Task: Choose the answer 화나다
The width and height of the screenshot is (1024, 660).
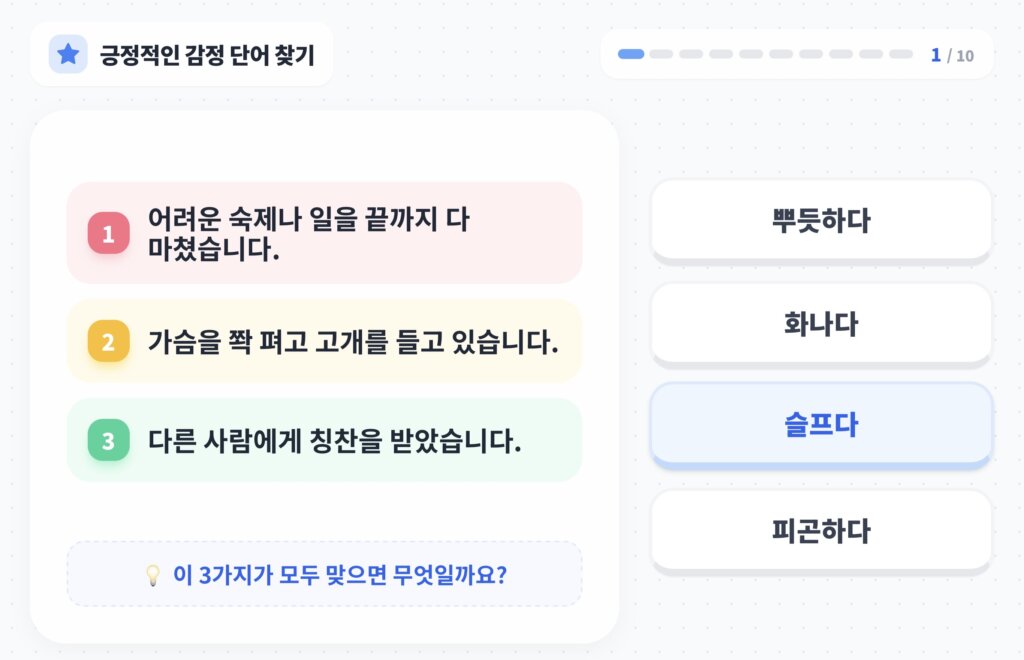Action: point(821,323)
